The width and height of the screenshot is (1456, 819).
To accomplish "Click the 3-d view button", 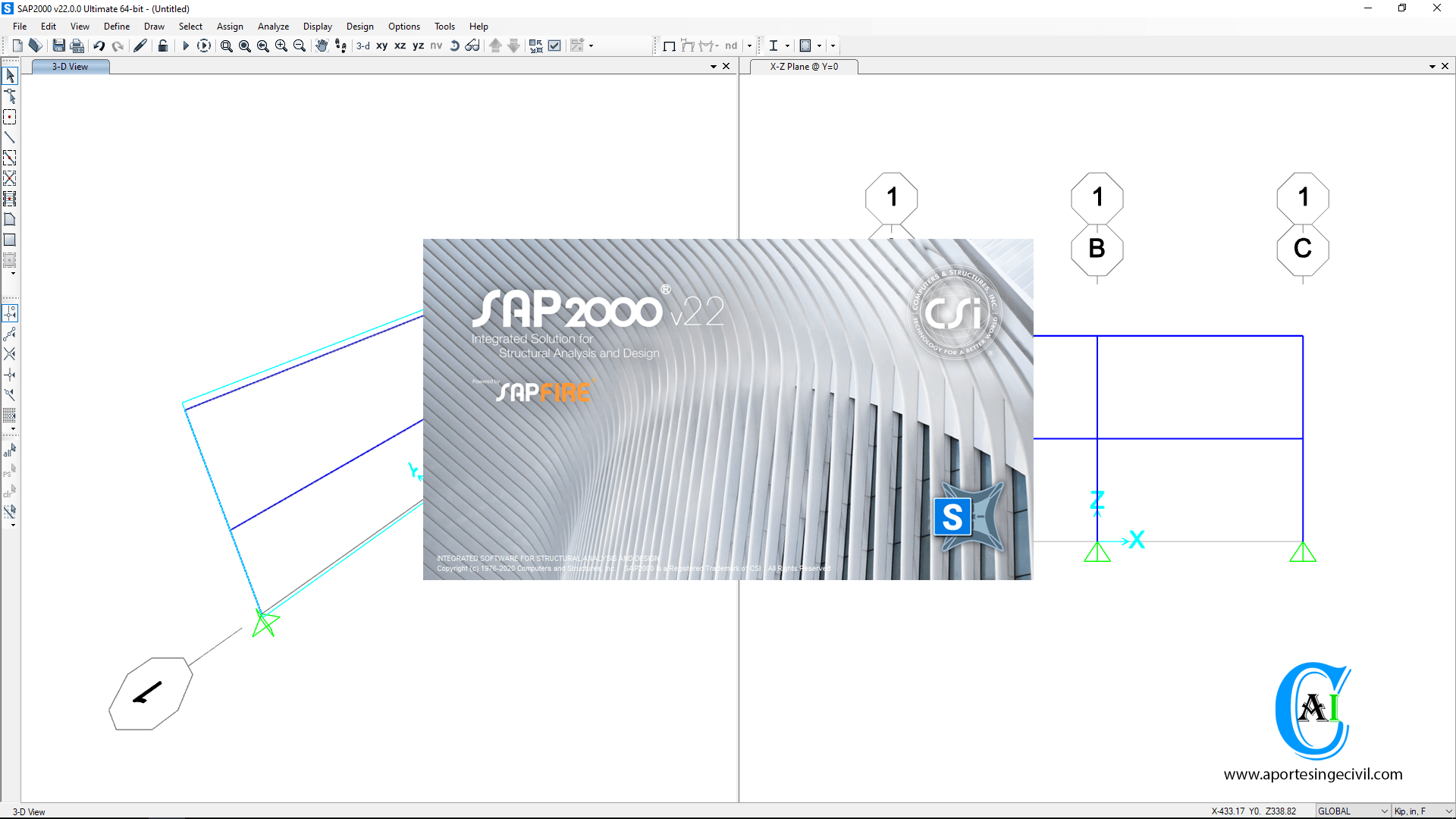I will (x=363, y=45).
